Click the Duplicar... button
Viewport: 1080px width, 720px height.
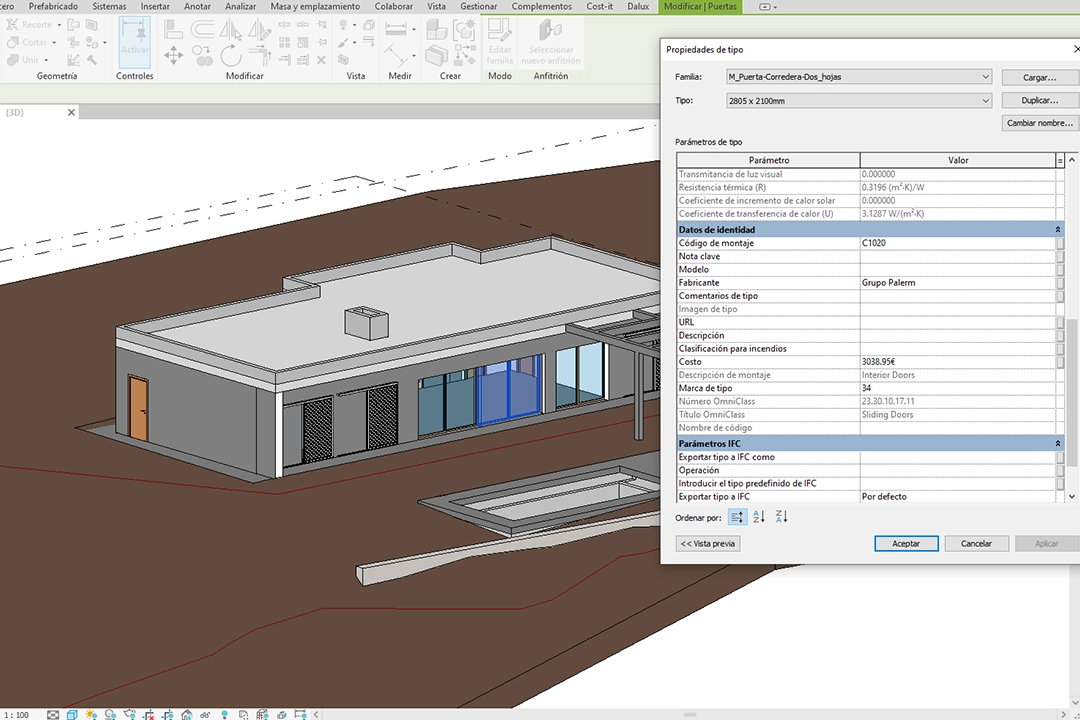tap(1040, 101)
